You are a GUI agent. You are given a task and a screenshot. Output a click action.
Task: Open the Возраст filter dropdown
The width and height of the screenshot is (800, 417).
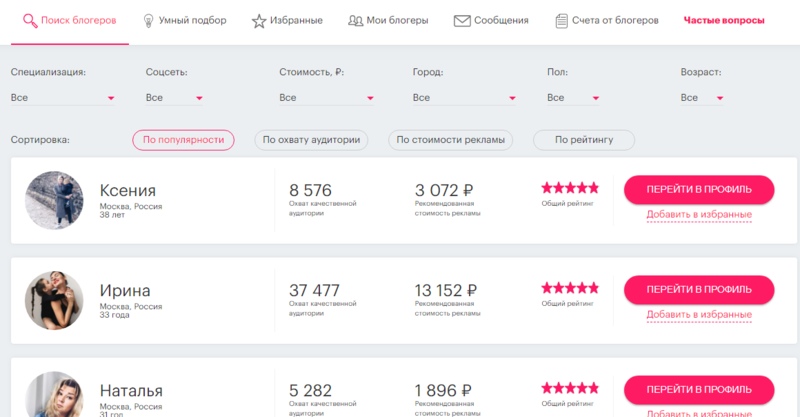(x=701, y=98)
